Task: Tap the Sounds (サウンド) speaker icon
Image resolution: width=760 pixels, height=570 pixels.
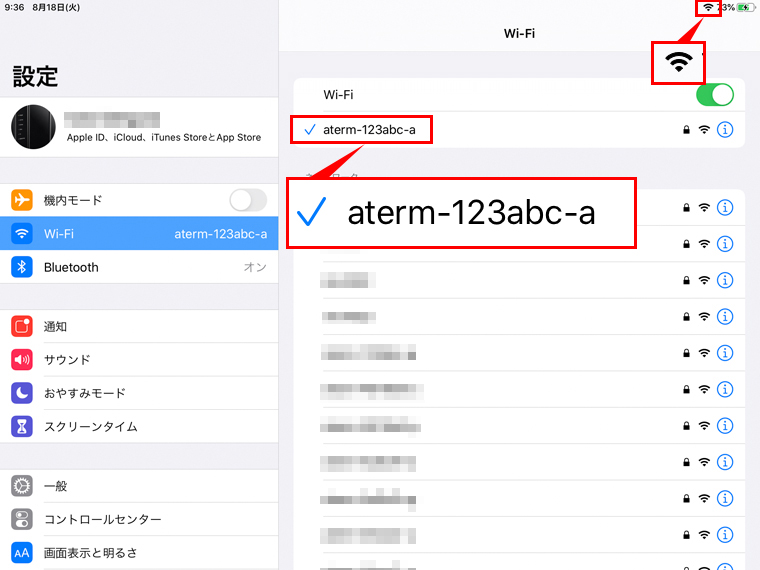Action: pyautogui.click(x=22, y=360)
